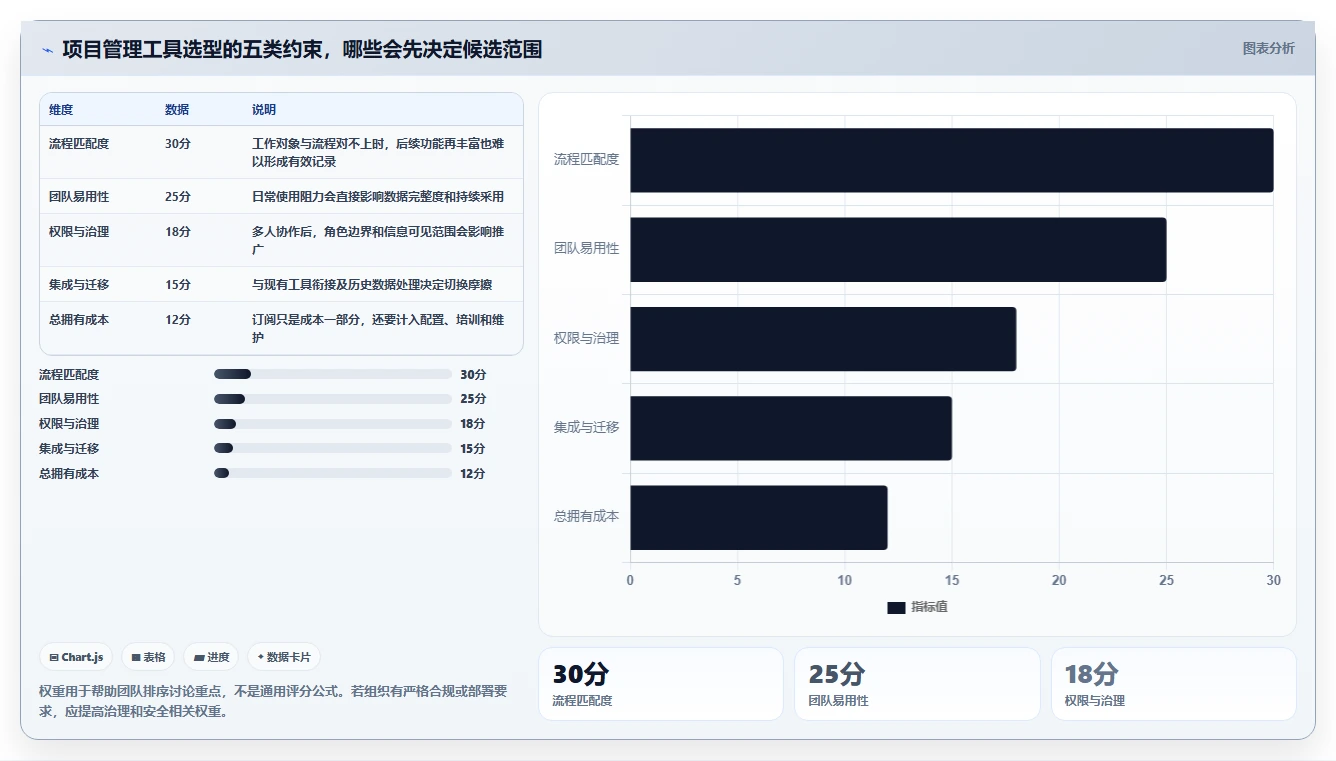The image size is (1336, 761).
Task: Click the 流程匹配度 y-axis label in chart
Action: [587, 159]
